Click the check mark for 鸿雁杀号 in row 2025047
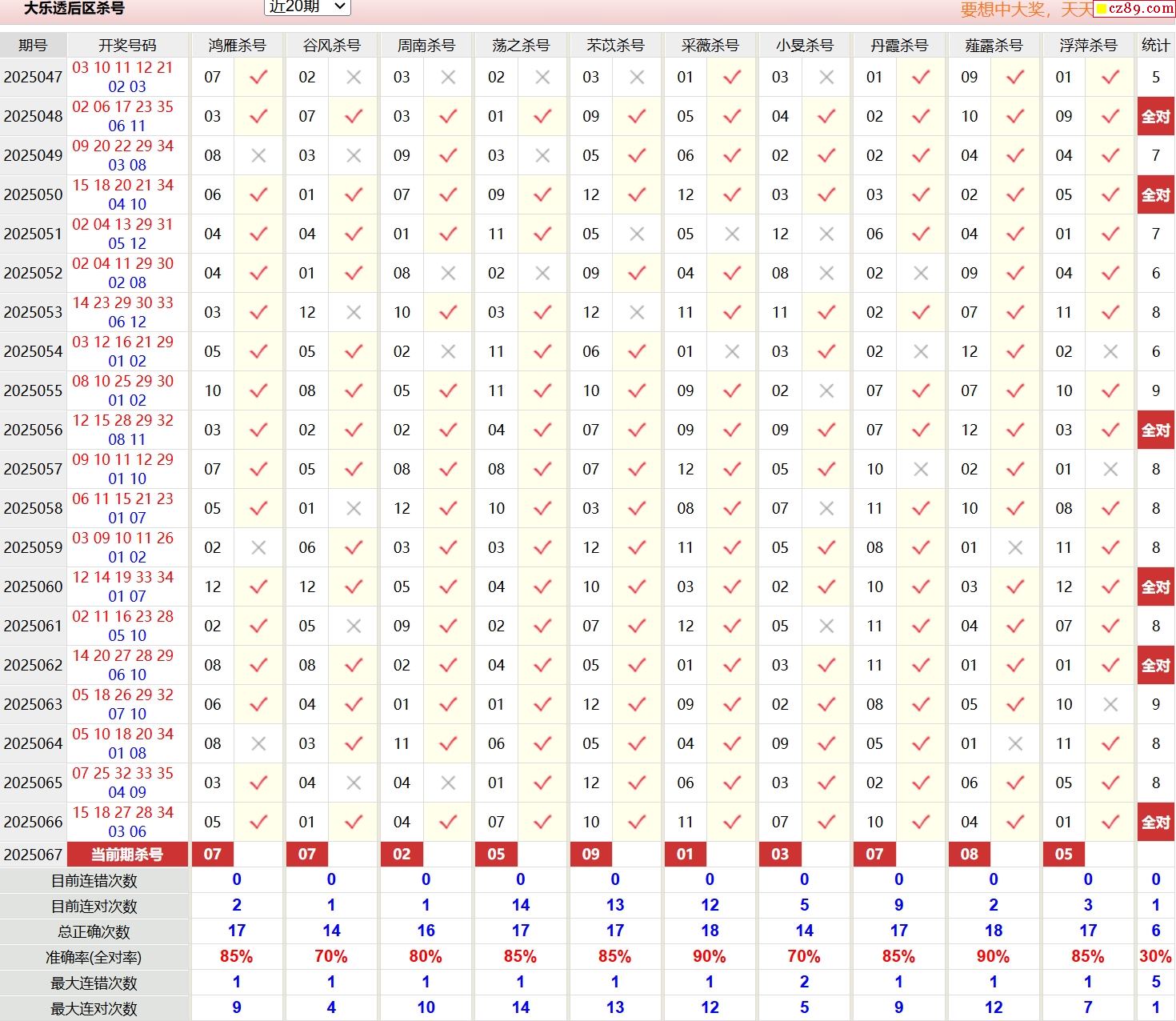The width and height of the screenshot is (1176, 1021). click(258, 78)
